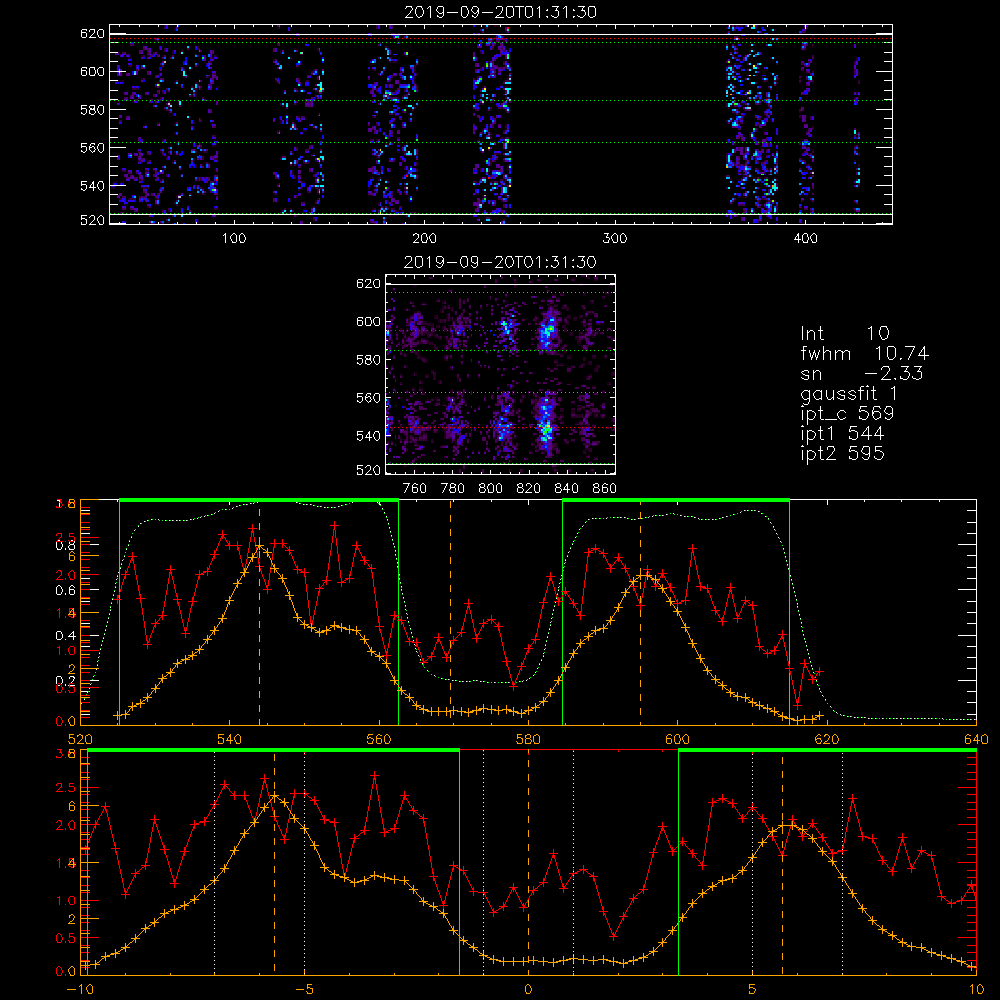Click the 600 x-axis label of the upper profile plot

tap(677, 739)
